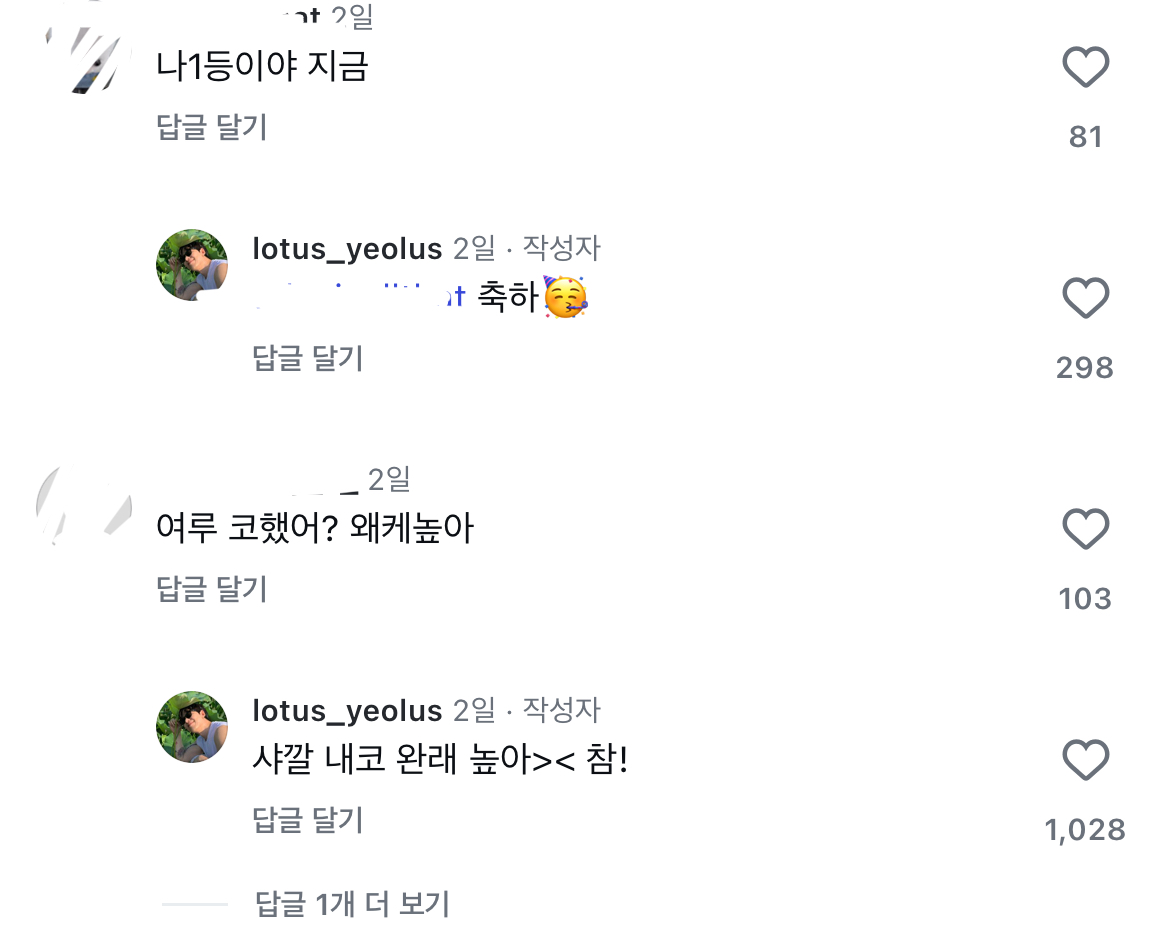The image size is (1170, 932).
Task: Tap "답글 달기" under "여루 코했어? 왜케높아"
Action: (211, 590)
